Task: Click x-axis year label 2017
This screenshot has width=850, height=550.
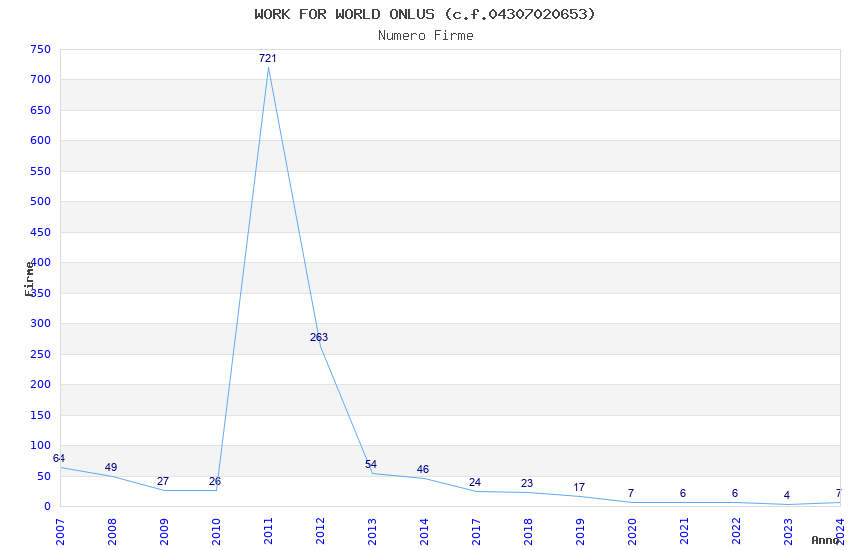Action: pyautogui.click(x=476, y=532)
